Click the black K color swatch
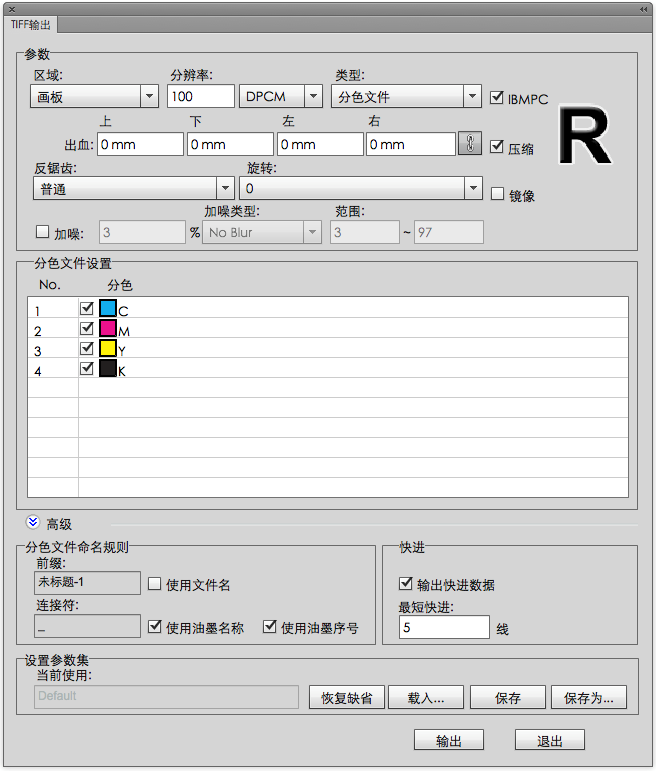 [108, 369]
